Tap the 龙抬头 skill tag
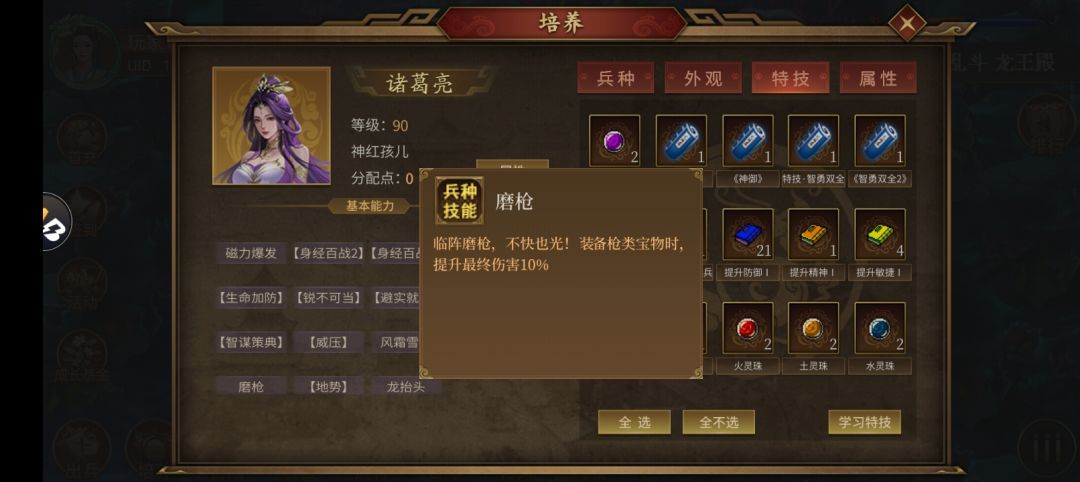This screenshot has width=1080, height=482. (406, 386)
